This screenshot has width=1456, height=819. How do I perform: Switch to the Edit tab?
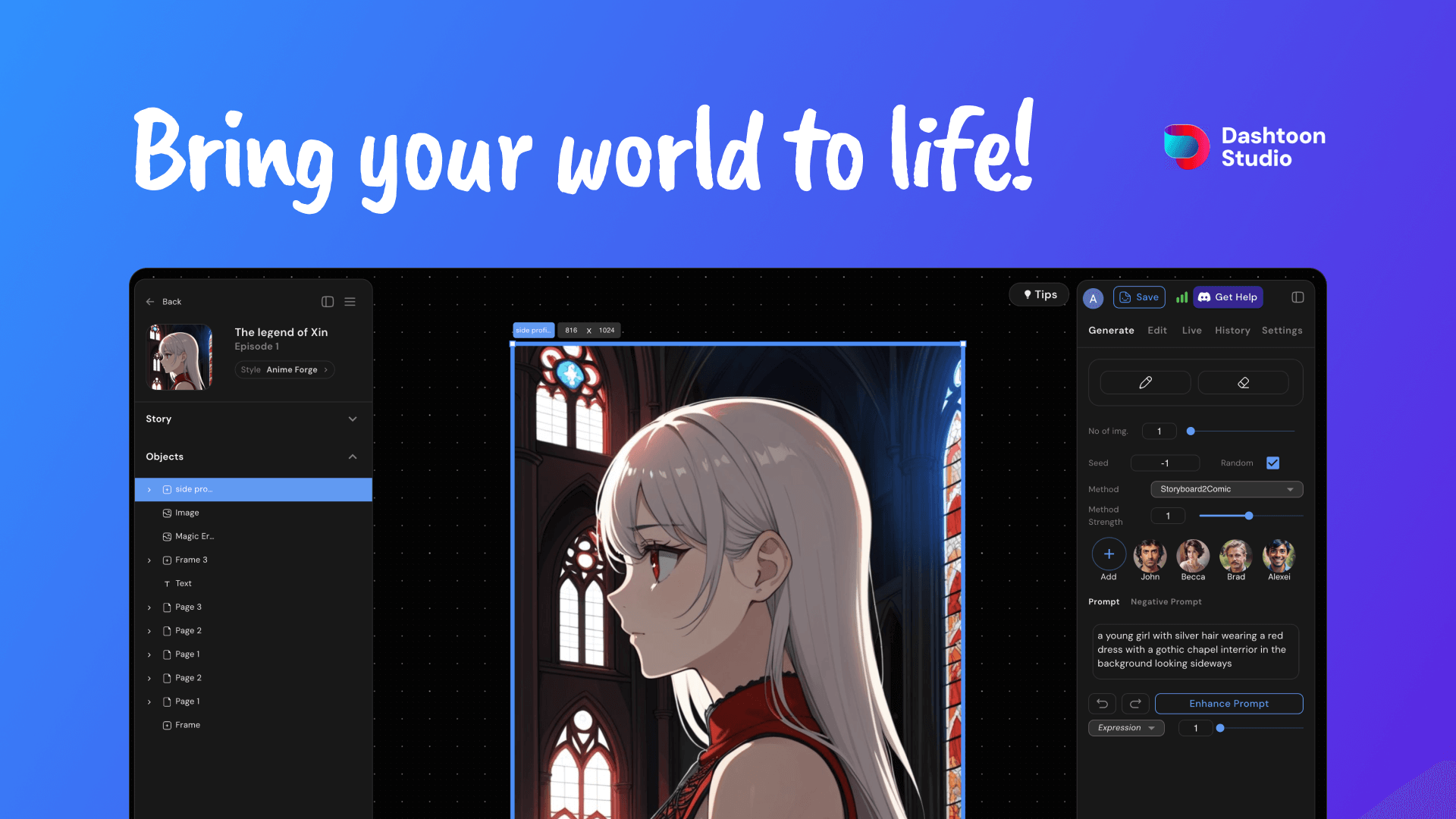(x=1157, y=331)
